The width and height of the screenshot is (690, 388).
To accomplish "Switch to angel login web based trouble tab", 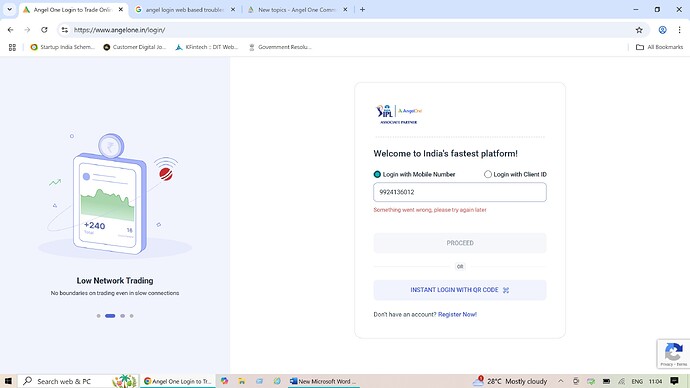I will tap(184, 10).
